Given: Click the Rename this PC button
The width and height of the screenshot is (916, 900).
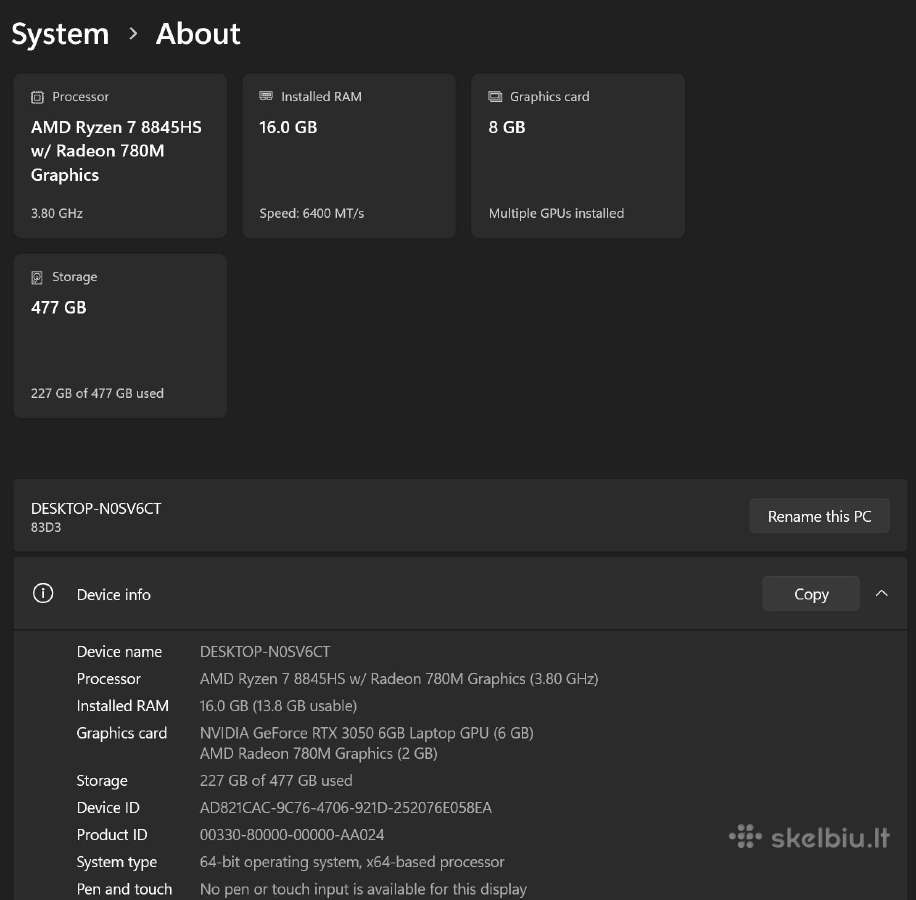Looking at the screenshot, I should tap(819, 516).
